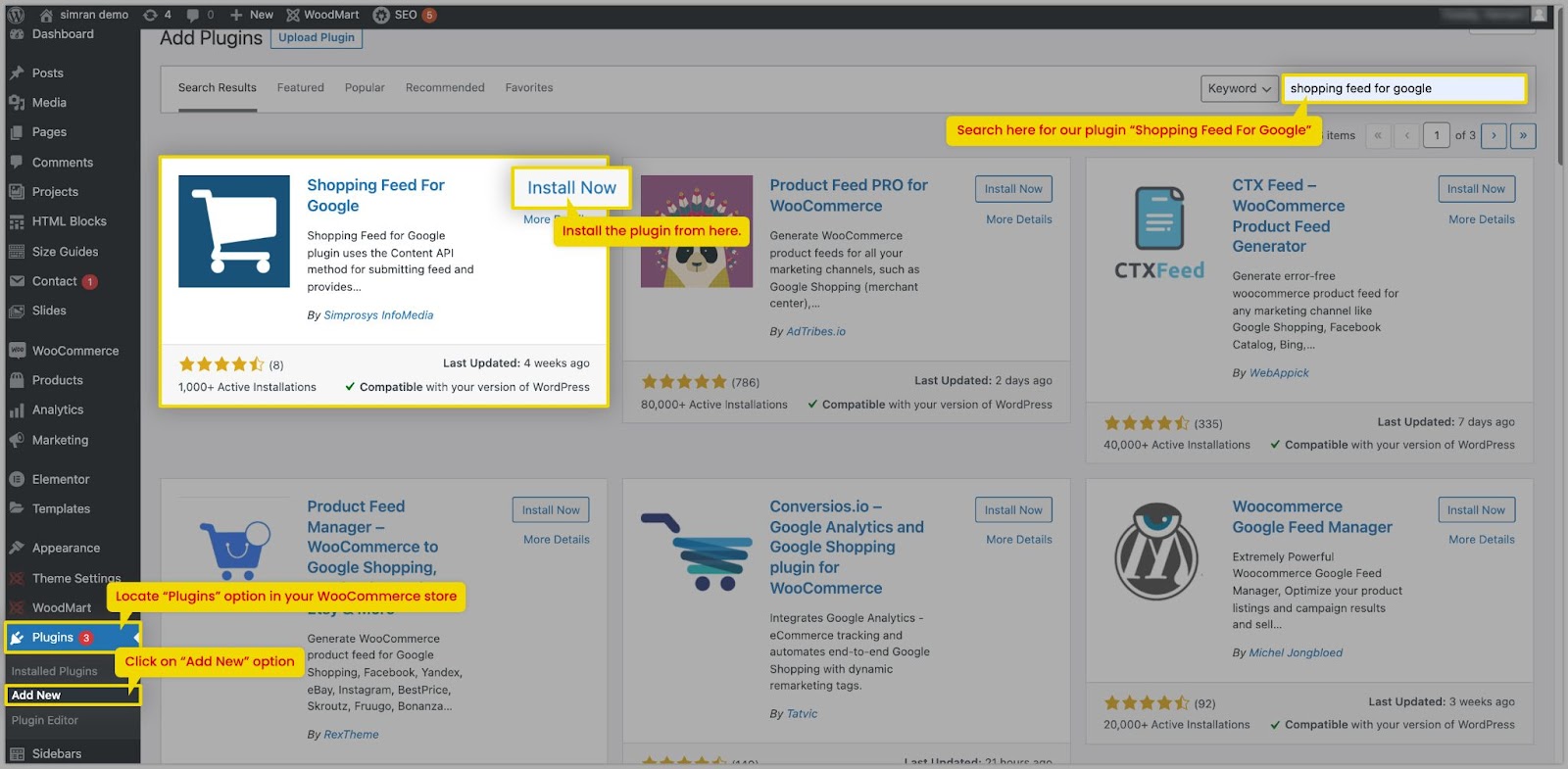This screenshot has height=769, width=1568.
Task: Open Plugins plug icon in sidebar
Action: click(17, 637)
